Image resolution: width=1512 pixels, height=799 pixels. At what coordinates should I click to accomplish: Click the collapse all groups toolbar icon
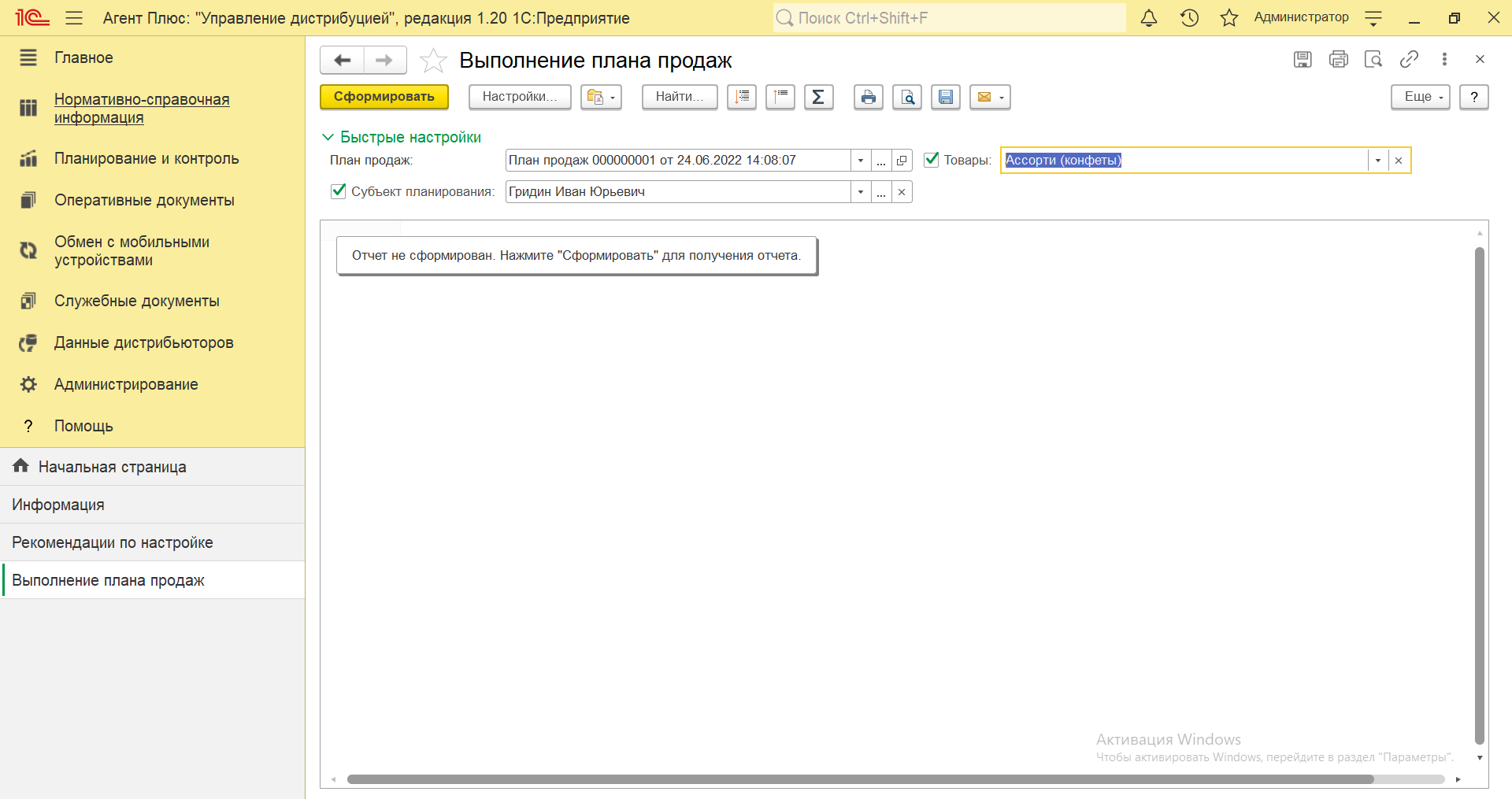(x=780, y=97)
